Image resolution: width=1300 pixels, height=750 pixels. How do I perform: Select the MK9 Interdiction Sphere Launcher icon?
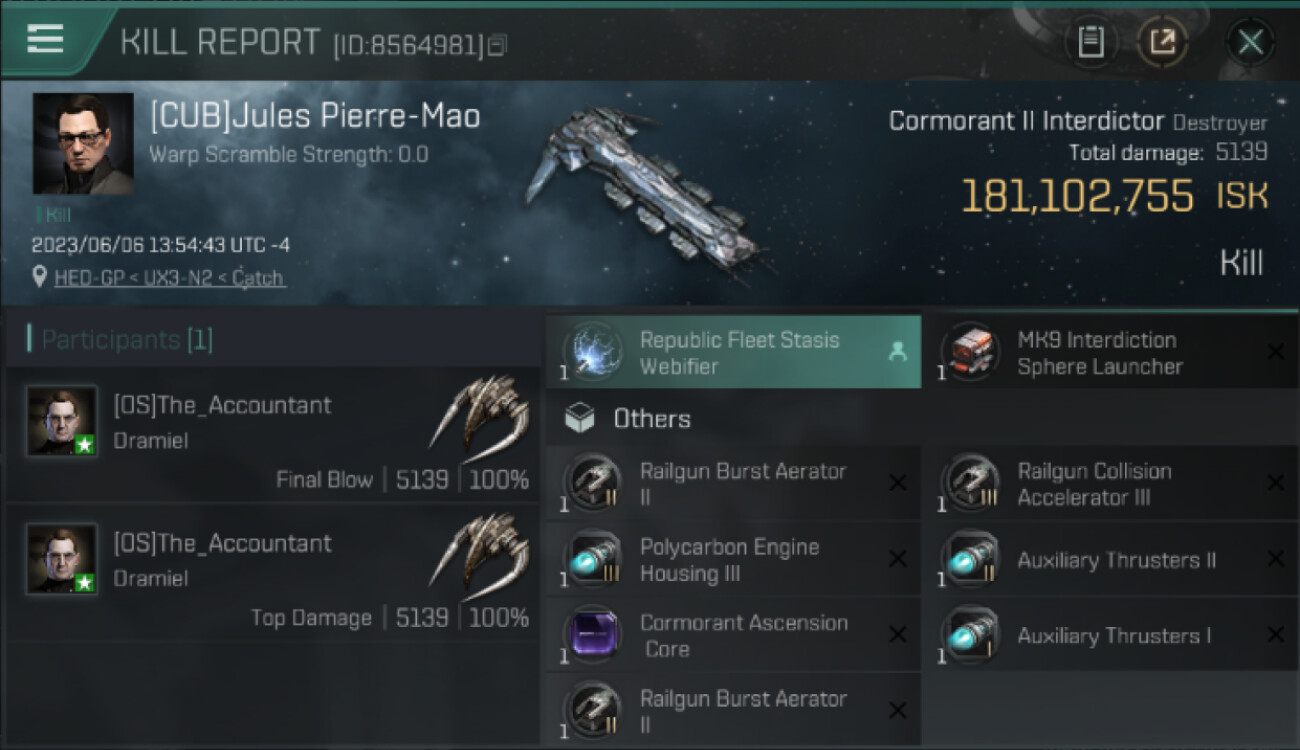click(x=968, y=352)
